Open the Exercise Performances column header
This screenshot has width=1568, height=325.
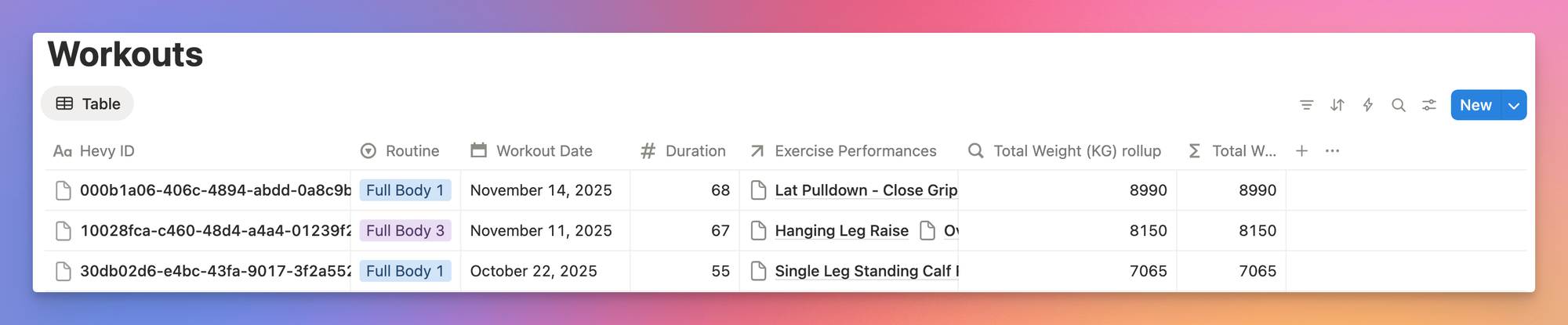click(844, 151)
